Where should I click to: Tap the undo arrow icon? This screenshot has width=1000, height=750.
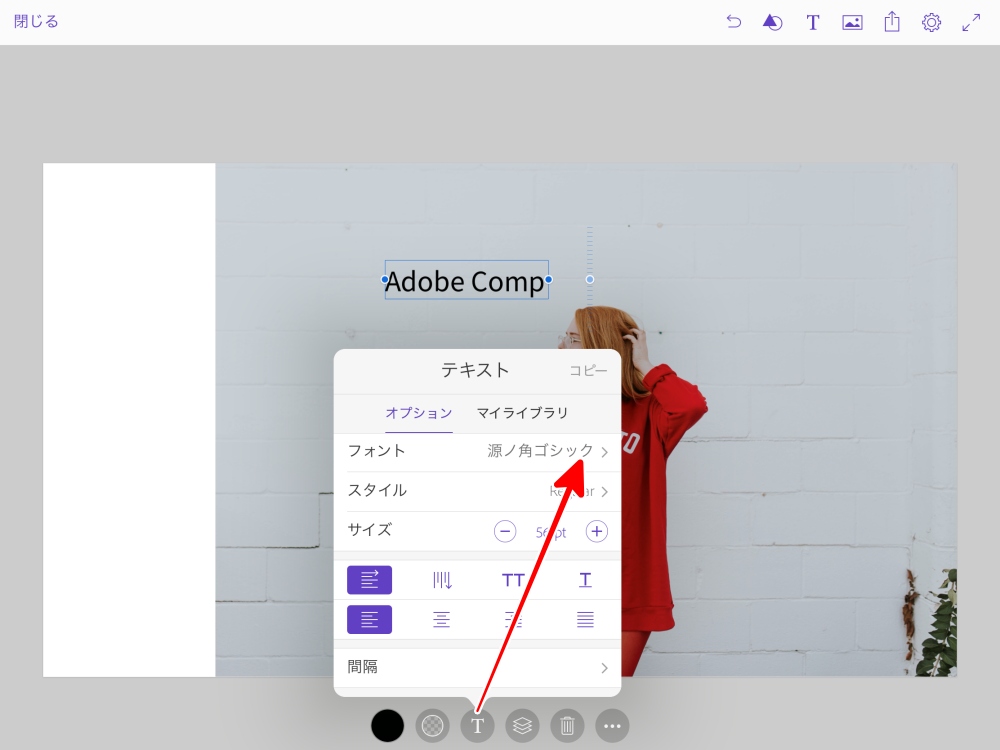[733, 22]
